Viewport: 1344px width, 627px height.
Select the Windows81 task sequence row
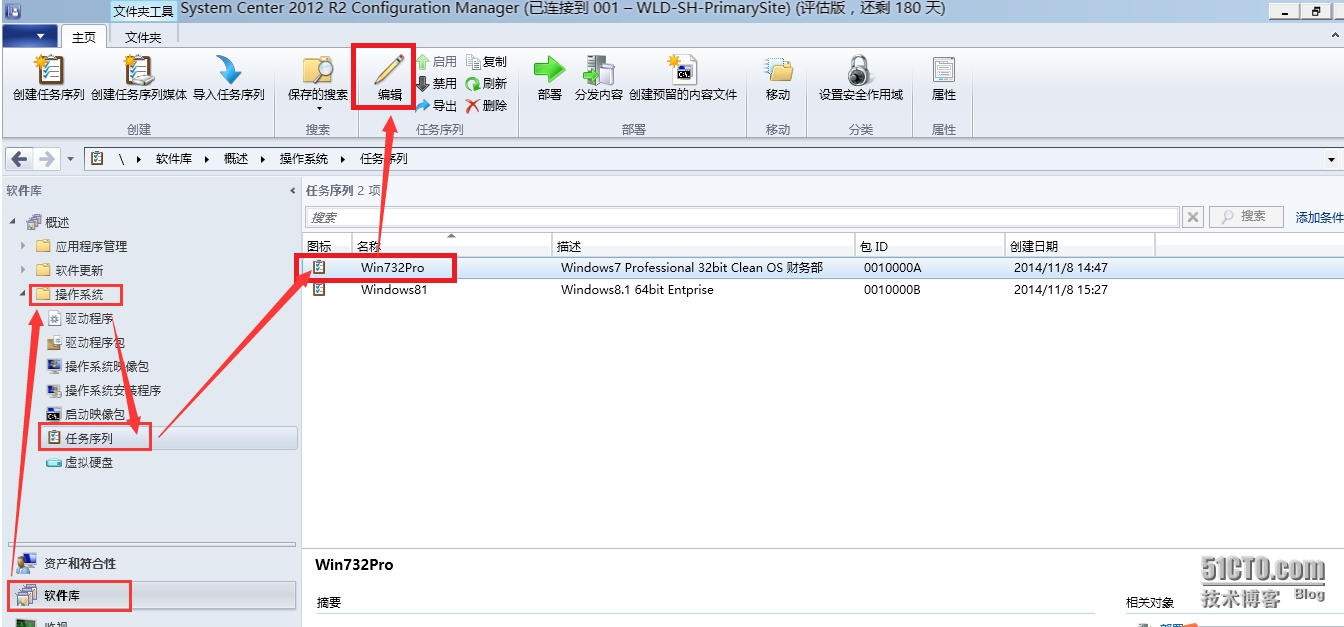[x=823, y=290]
